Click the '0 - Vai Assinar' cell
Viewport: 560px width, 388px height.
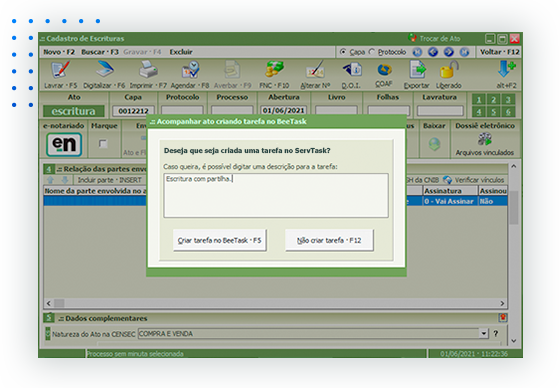pos(450,201)
